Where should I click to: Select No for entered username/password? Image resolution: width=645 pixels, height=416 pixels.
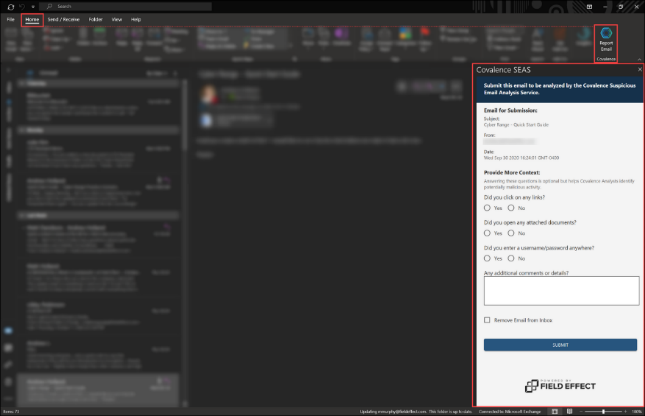(x=511, y=258)
